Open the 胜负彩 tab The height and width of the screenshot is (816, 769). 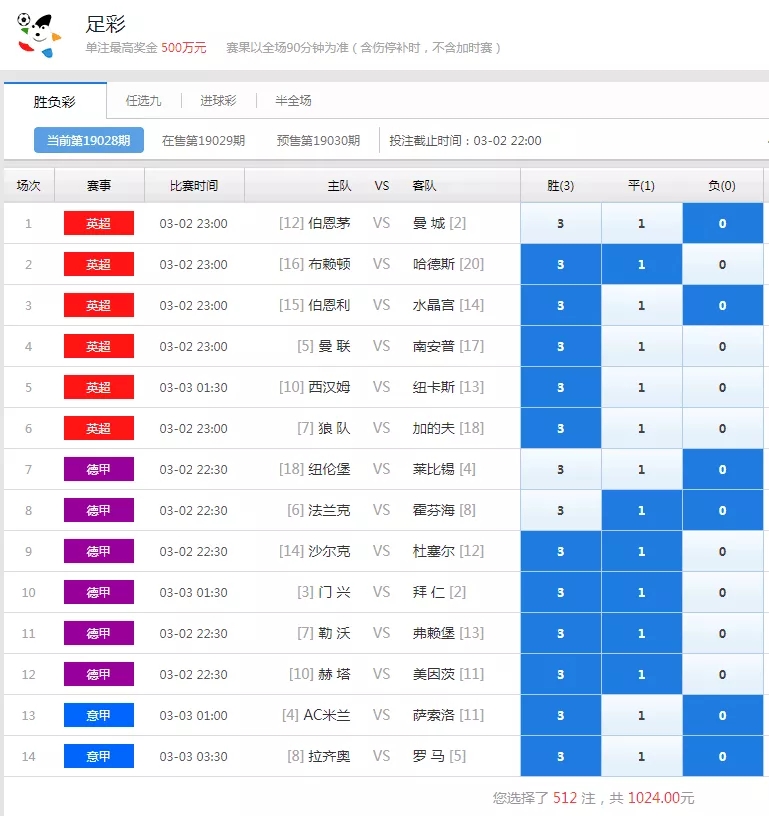point(55,101)
